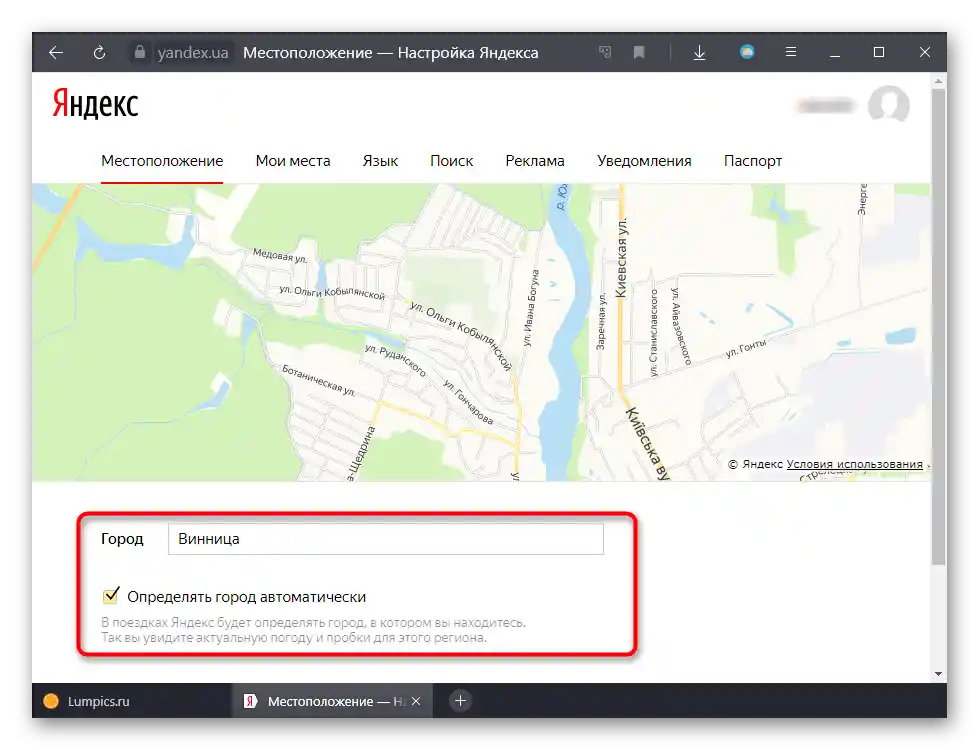Image resolution: width=979 pixels, height=750 pixels.
Task: Click the Медовая ул. label on map
Action: tap(280, 255)
